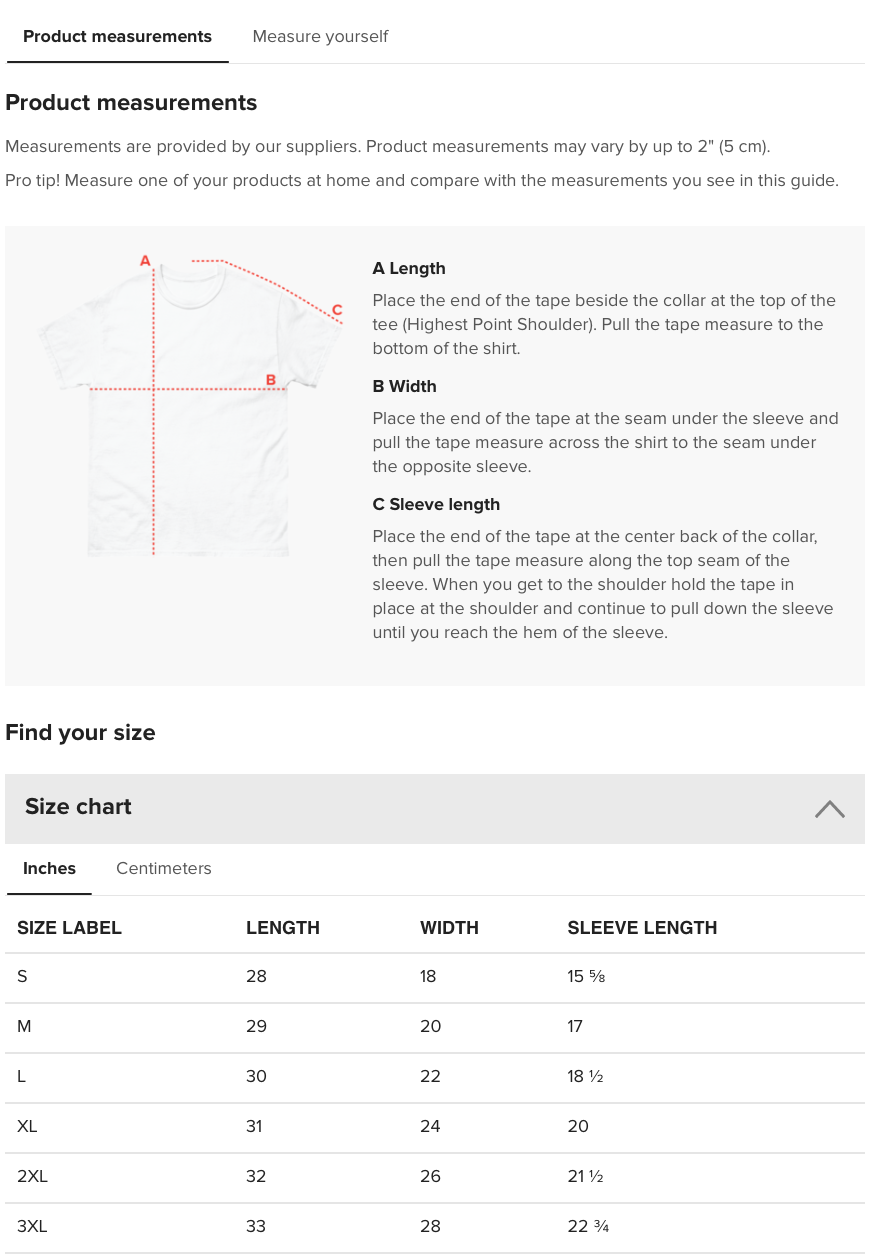Screen dimensions: 876x1254
Task: Click the red A length marker
Action: [145, 261]
